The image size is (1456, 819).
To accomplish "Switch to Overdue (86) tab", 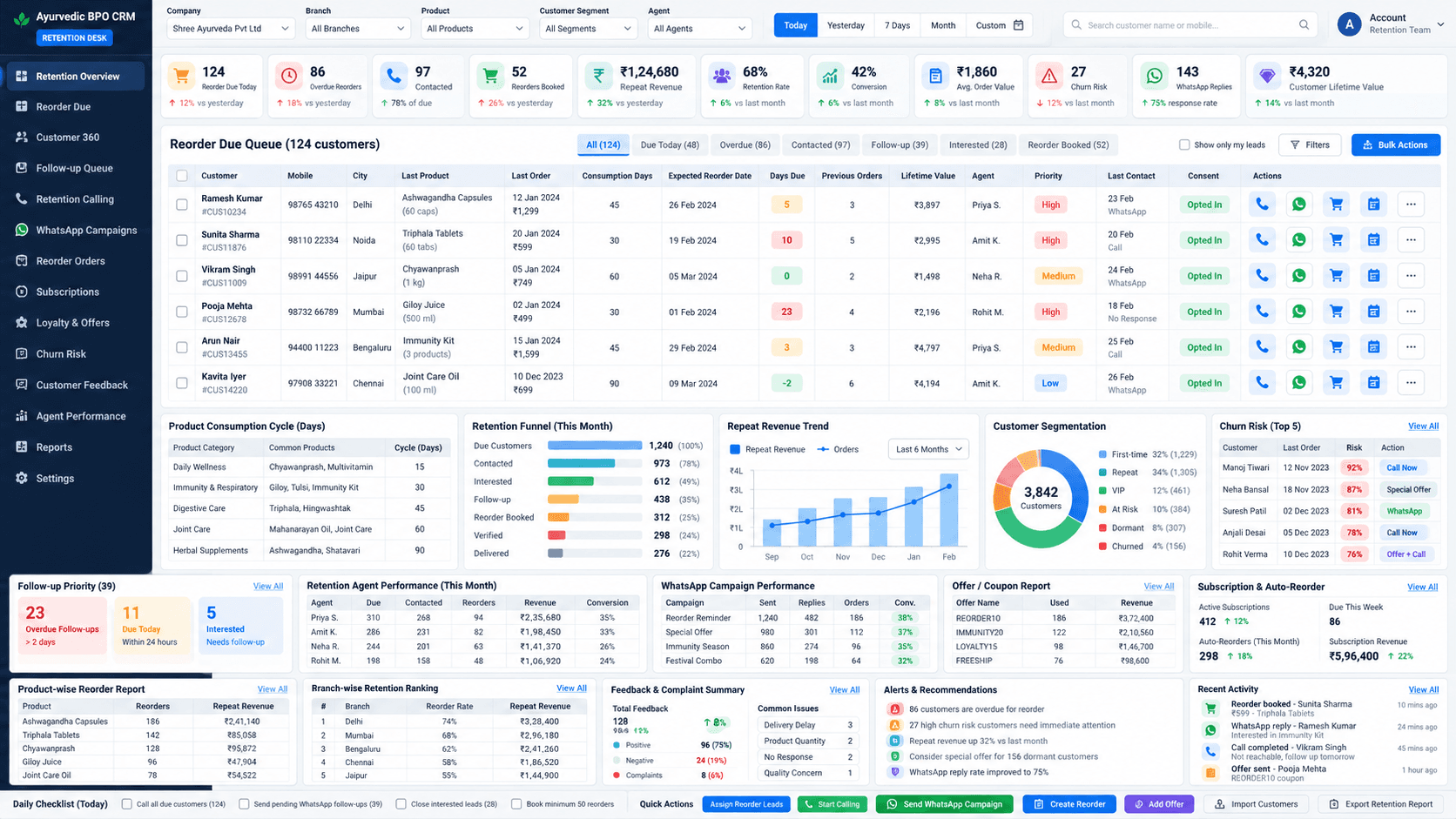I will coord(745,145).
